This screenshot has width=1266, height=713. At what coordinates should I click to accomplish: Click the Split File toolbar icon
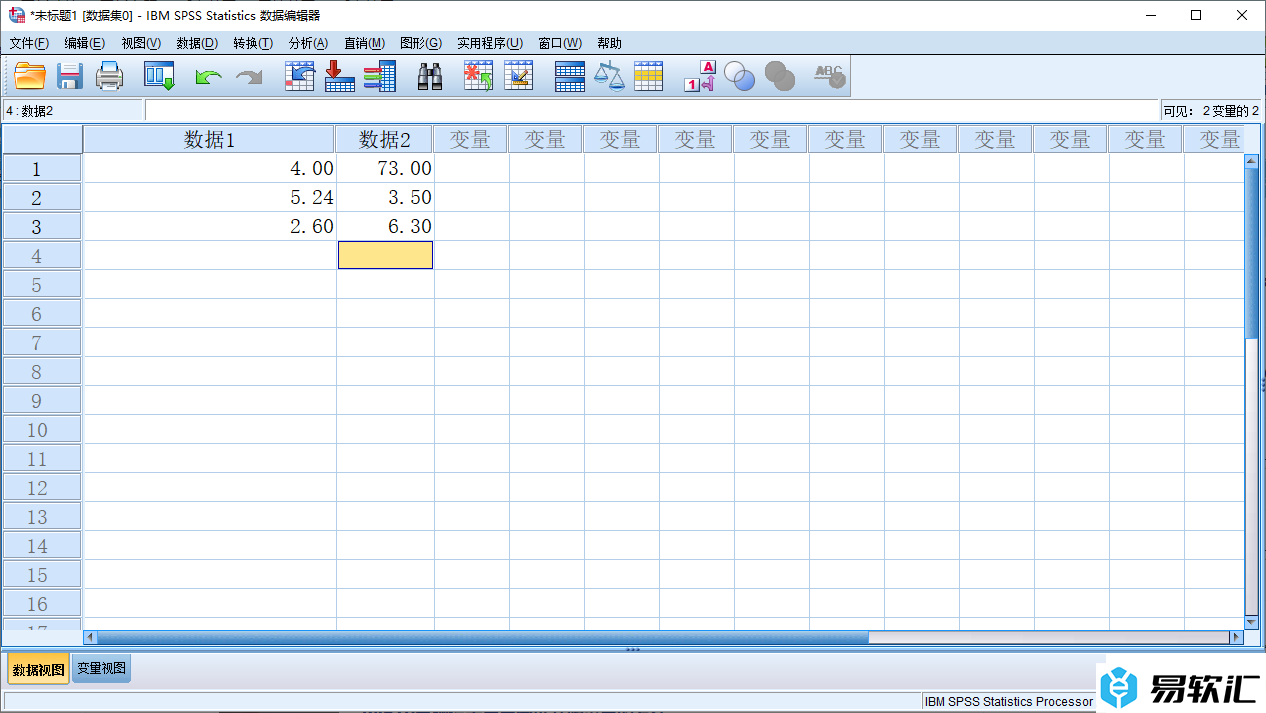click(569, 76)
